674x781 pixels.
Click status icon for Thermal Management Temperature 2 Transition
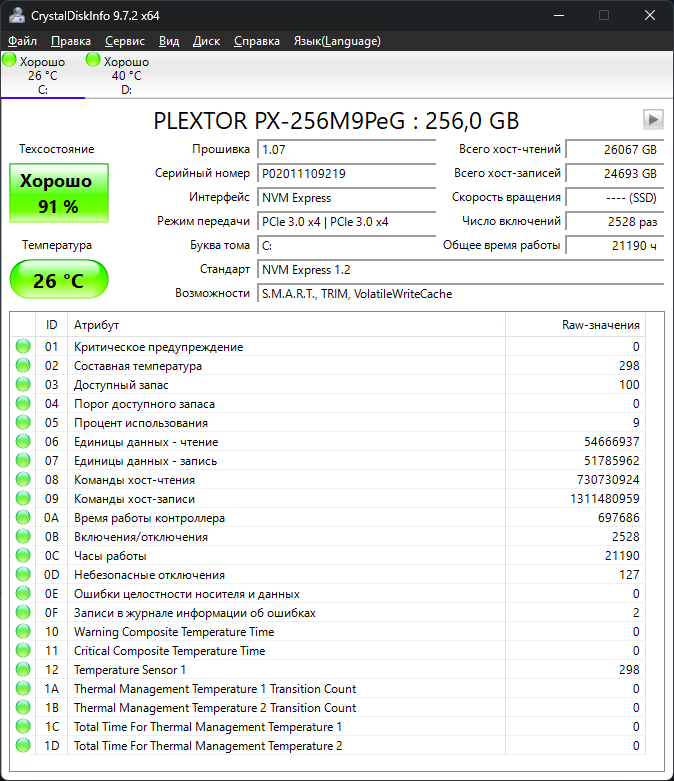pyautogui.click(x=23, y=707)
